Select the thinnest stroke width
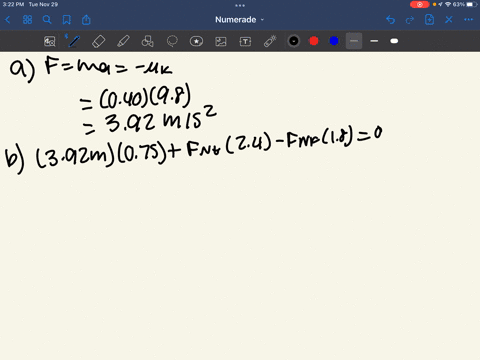Screen dimensions: 480x360 pyautogui.click(x=354, y=41)
